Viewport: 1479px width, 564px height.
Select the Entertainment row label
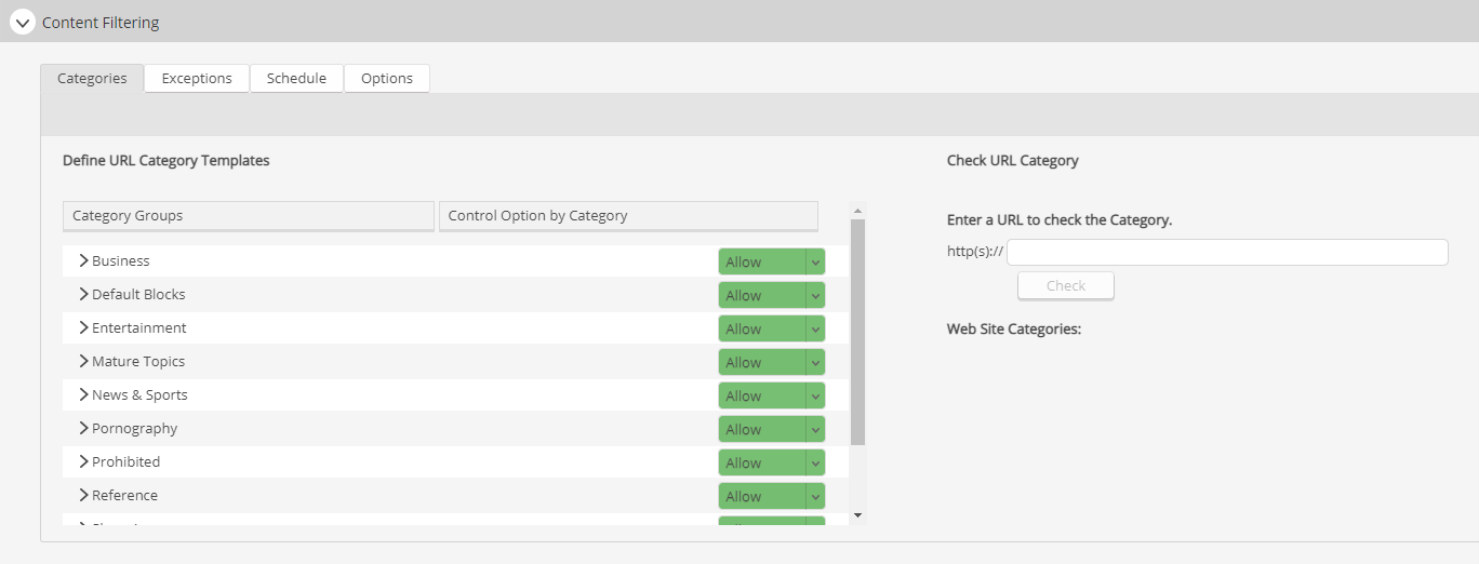[x=139, y=328]
